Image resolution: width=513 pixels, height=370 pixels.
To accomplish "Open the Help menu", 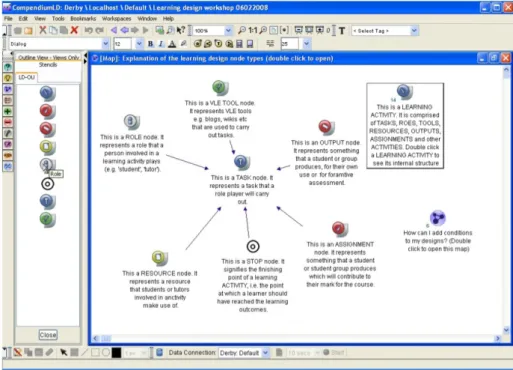I will (x=168, y=19).
